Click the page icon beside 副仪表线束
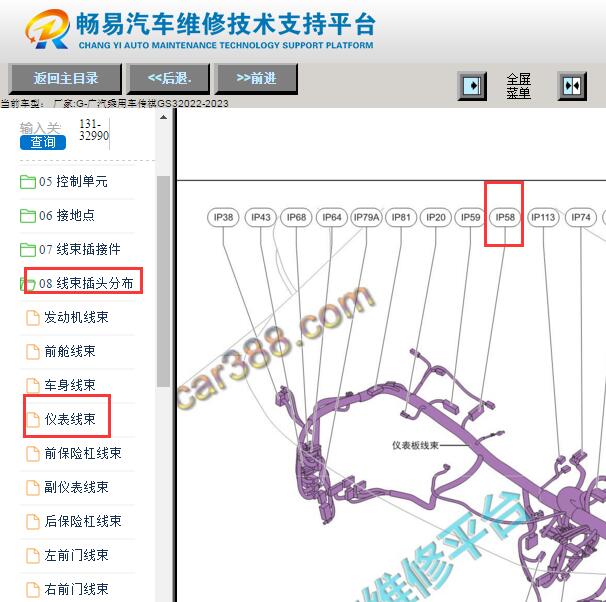Image resolution: width=606 pixels, height=602 pixels. tap(33, 488)
